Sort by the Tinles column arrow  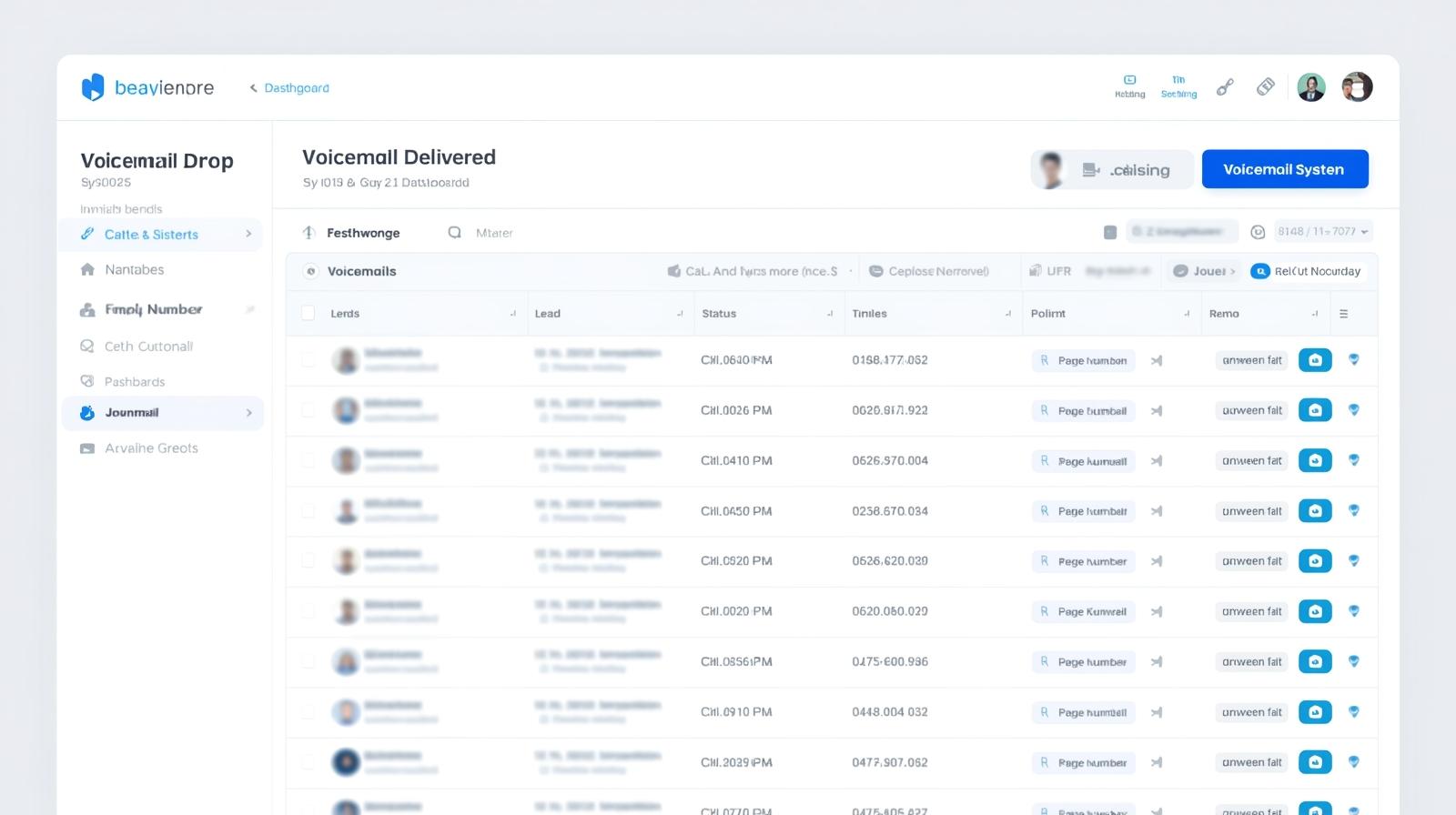(x=1007, y=314)
